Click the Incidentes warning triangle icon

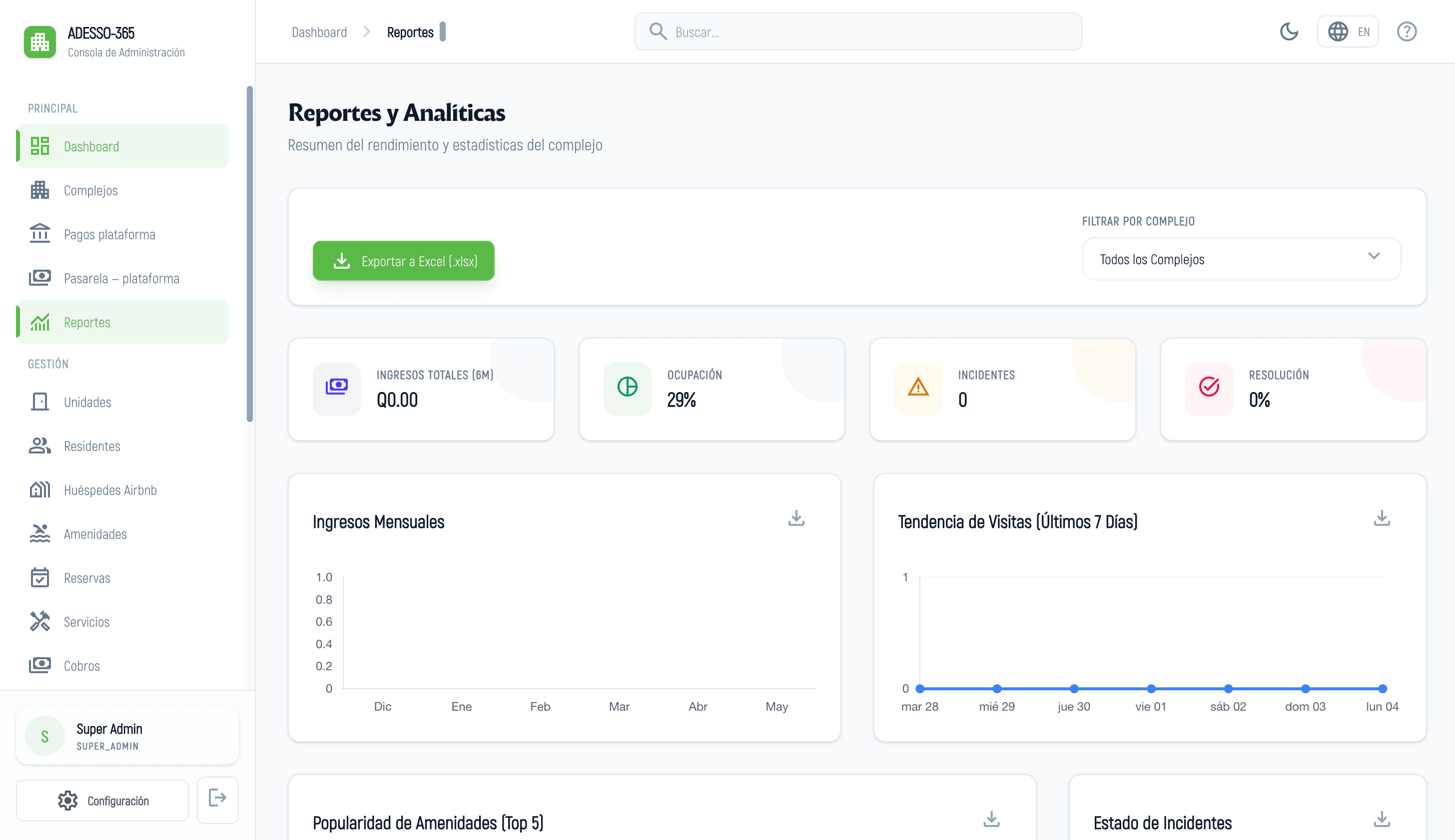pyautogui.click(x=918, y=387)
